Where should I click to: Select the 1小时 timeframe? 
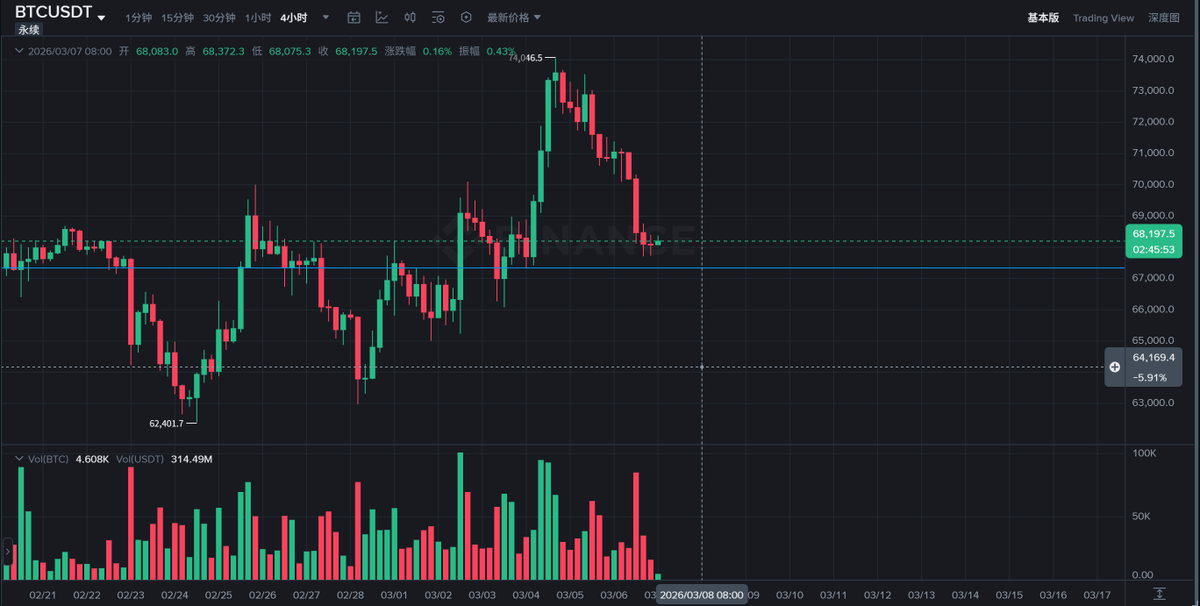pos(258,18)
